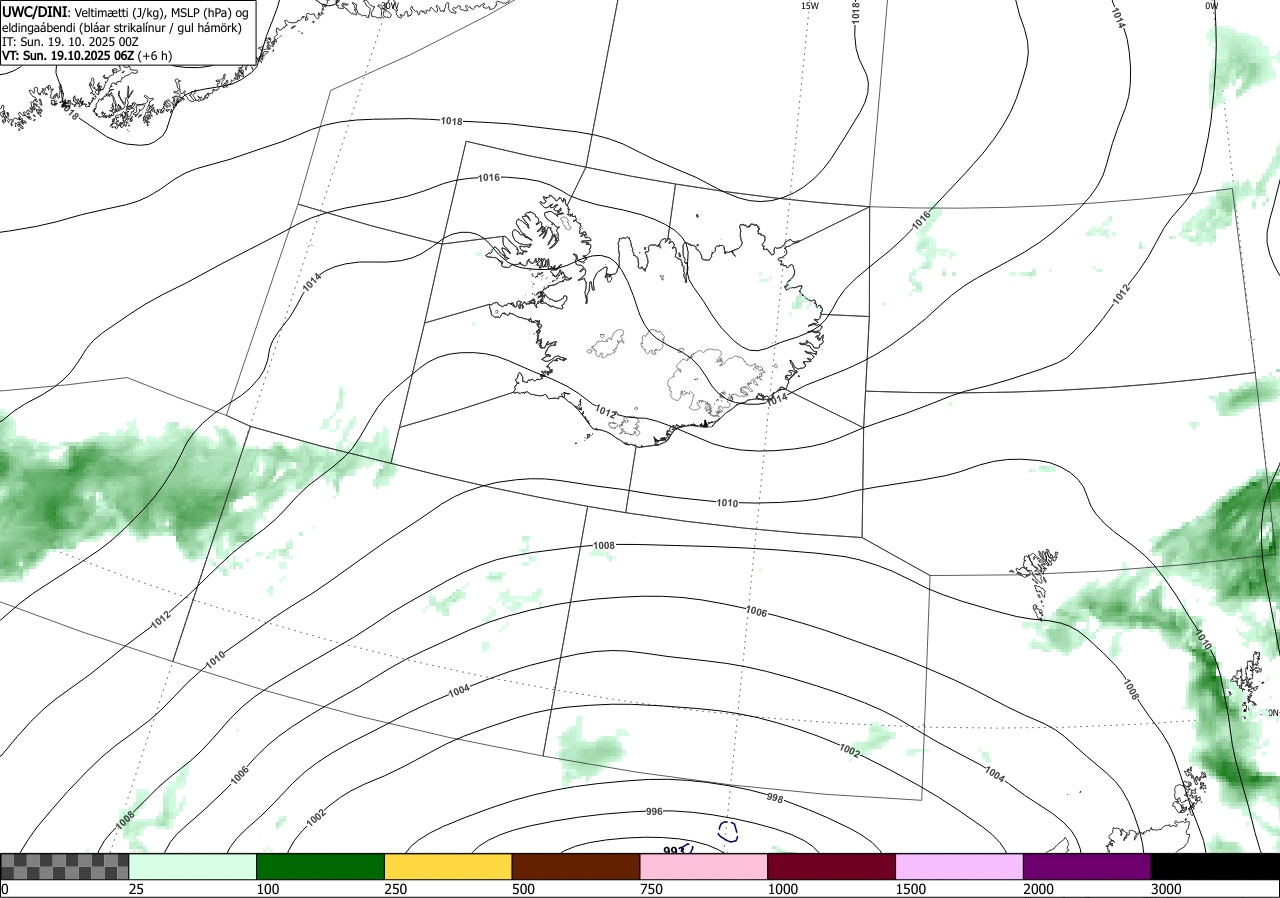Image resolution: width=1280 pixels, height=898 pixels.
Task: Select the brown 500–750 legend swatch
Action: (576, 866)
